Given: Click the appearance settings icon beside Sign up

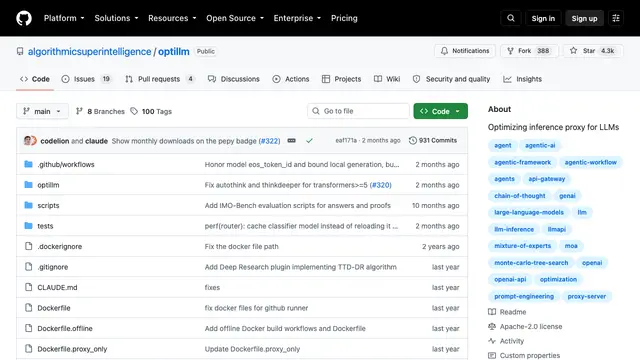Looking at the screenshot, I should click(616, 18).
